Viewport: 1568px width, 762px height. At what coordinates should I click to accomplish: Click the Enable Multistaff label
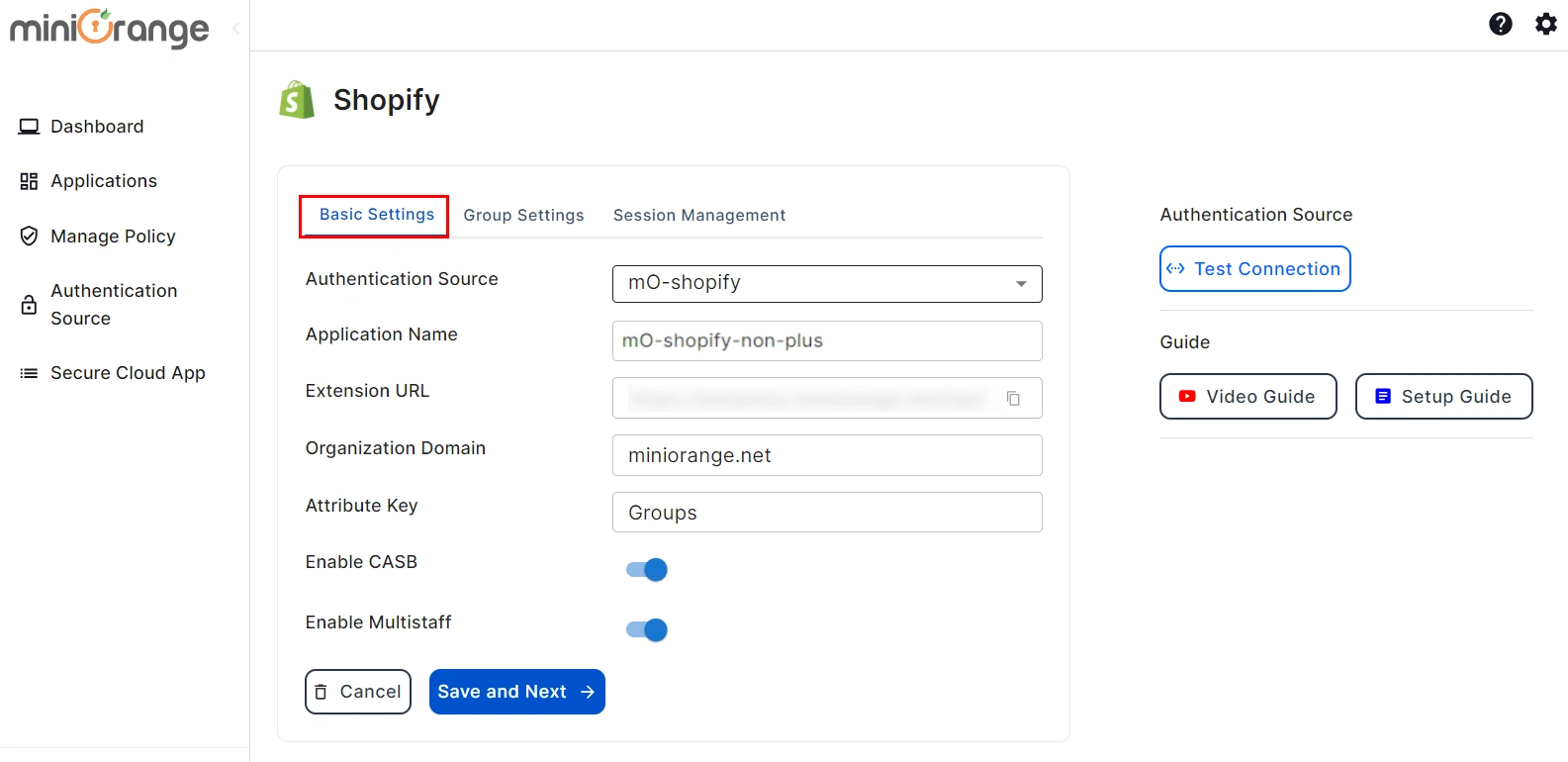coord(378,622)
